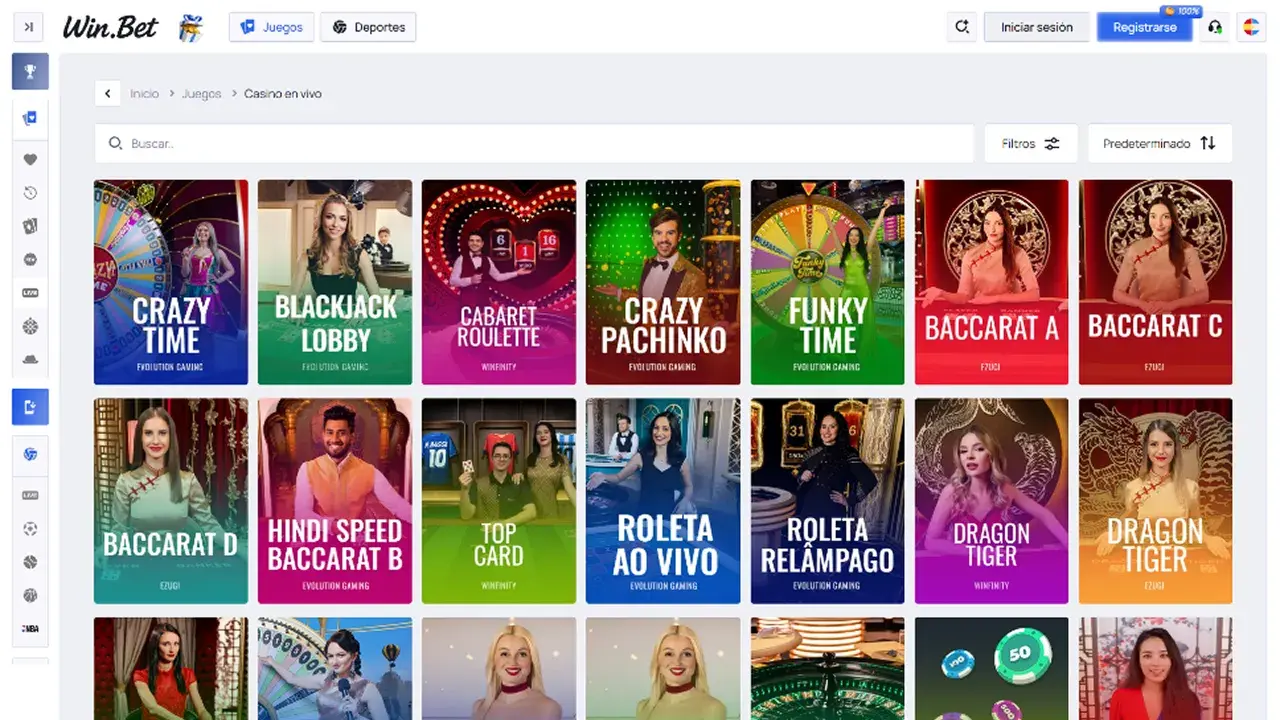Click the Iniciar sesión button
The height and width of the screenshot is (720, 1280).
click(1037, 27)
